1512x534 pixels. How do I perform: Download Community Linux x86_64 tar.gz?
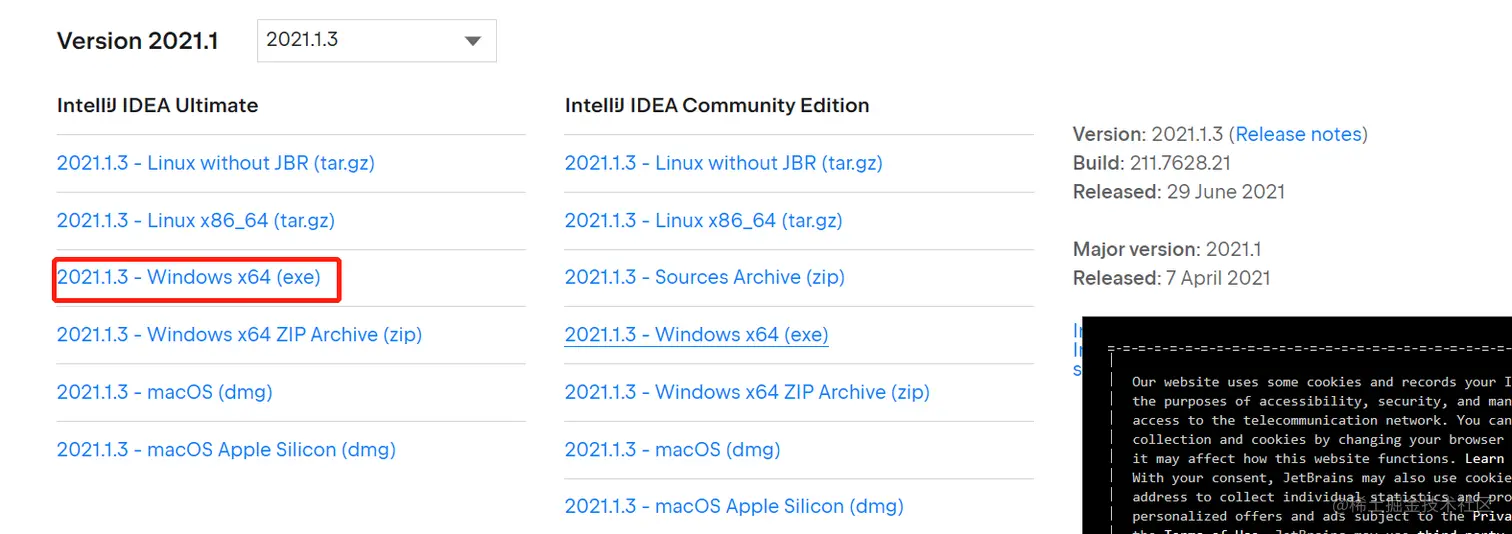tap(703, 220)
